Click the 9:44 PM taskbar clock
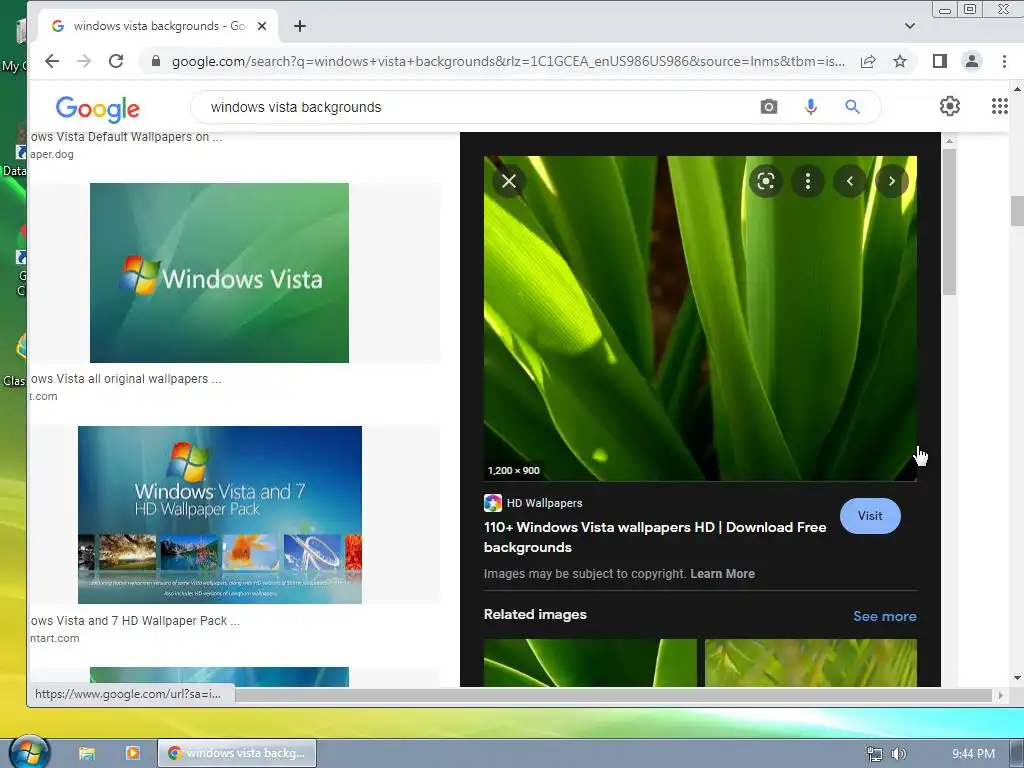The image size is (1024, 768). pos(973,754)
